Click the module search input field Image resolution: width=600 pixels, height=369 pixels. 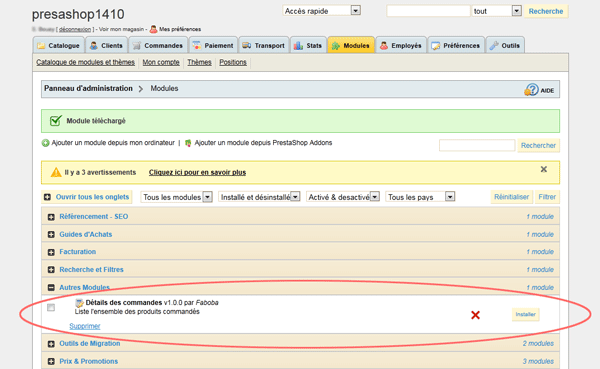point(477,145)
